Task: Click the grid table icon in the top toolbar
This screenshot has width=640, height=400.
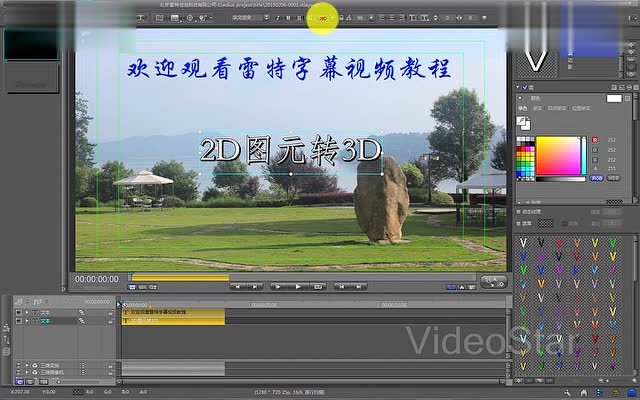Action: pos(175,18)
